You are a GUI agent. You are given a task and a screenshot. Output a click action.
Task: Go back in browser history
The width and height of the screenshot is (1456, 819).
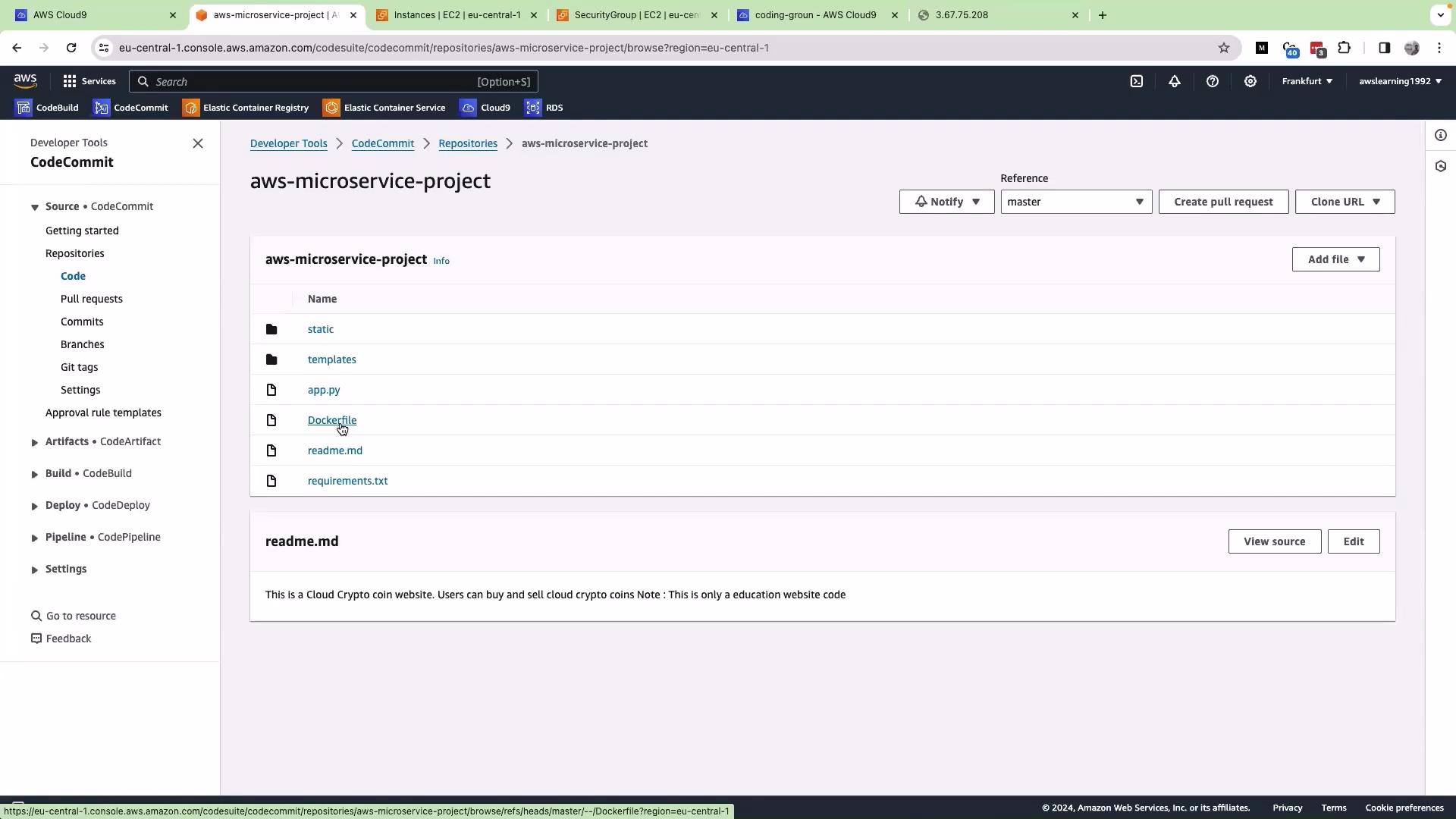17,48
